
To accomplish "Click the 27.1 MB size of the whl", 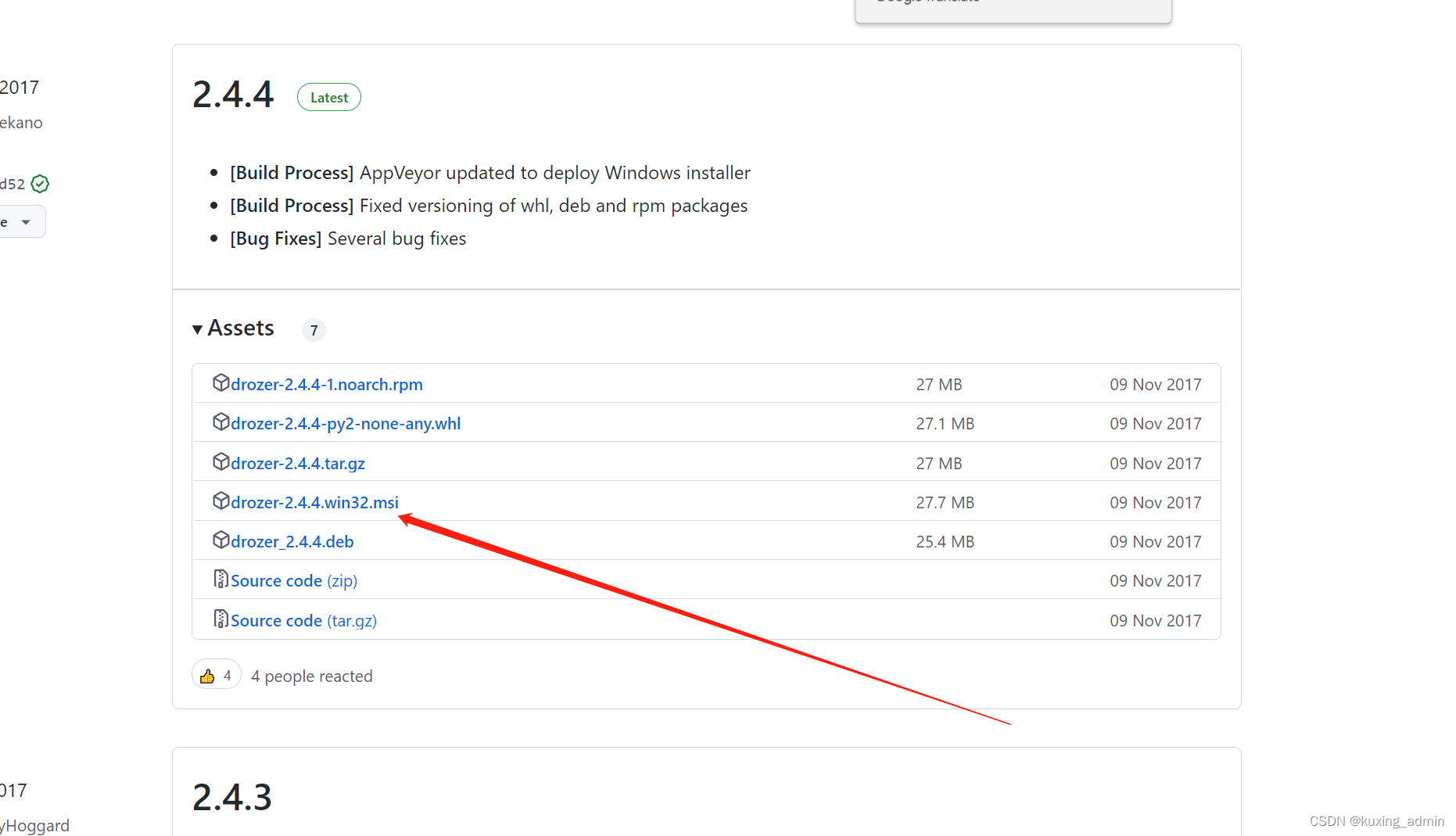I will click(x=945, y=423).
